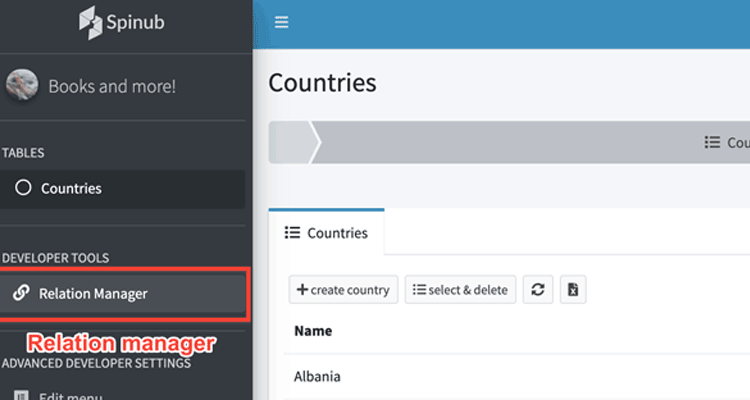Click the profile avatar picture
750x400 pixels.
23,85
